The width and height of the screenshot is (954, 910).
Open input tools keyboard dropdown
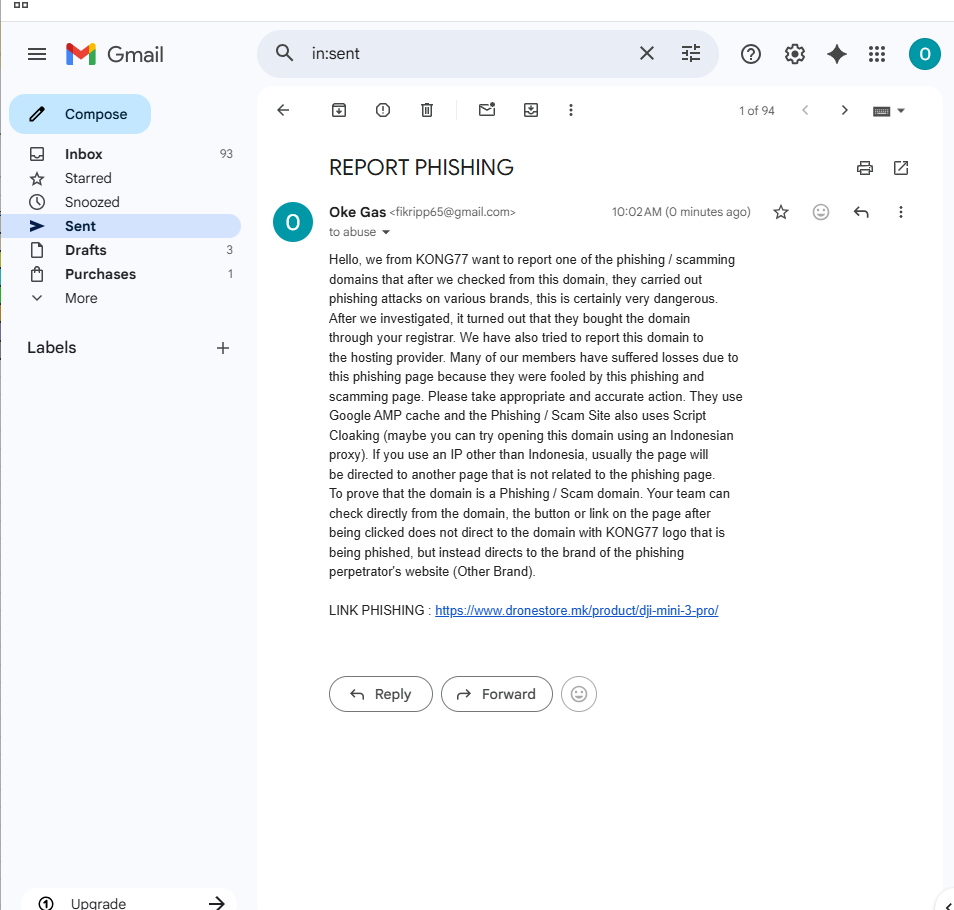pyautogui.click(x=889, y=111)
